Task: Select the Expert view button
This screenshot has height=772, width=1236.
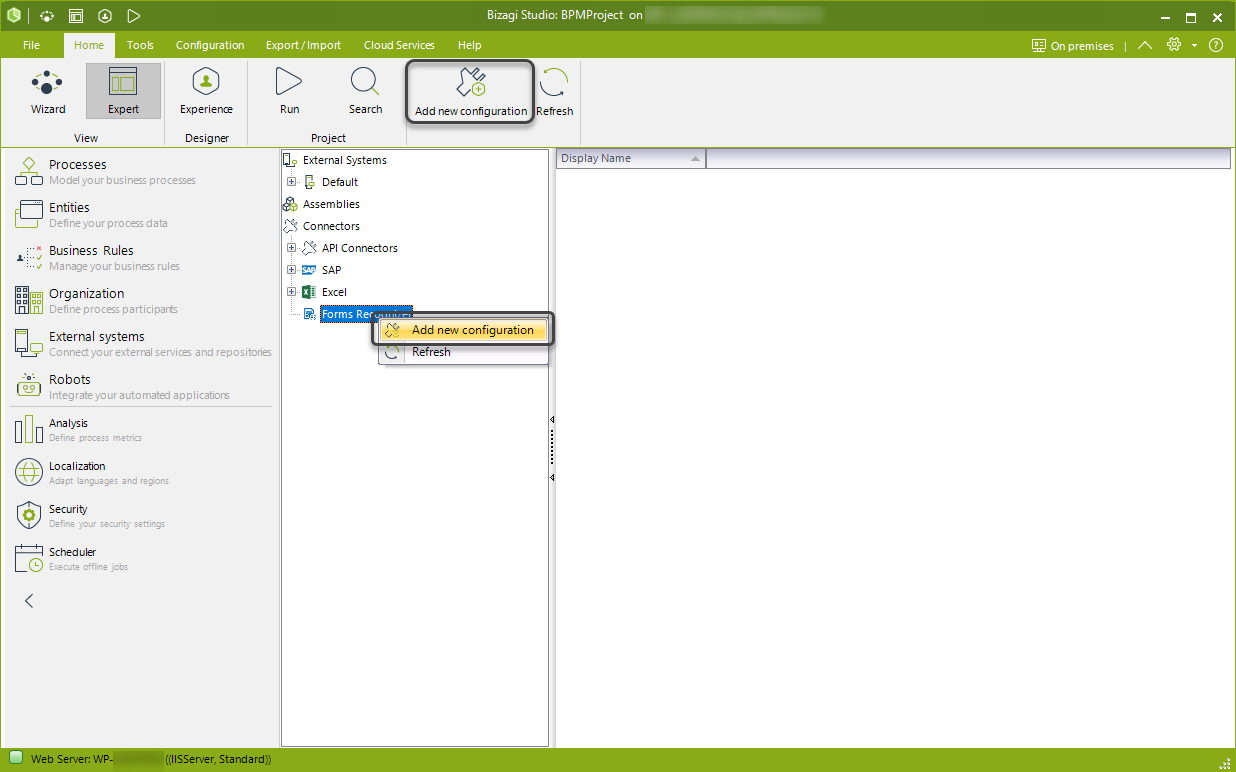Action: tap(123, 92)
